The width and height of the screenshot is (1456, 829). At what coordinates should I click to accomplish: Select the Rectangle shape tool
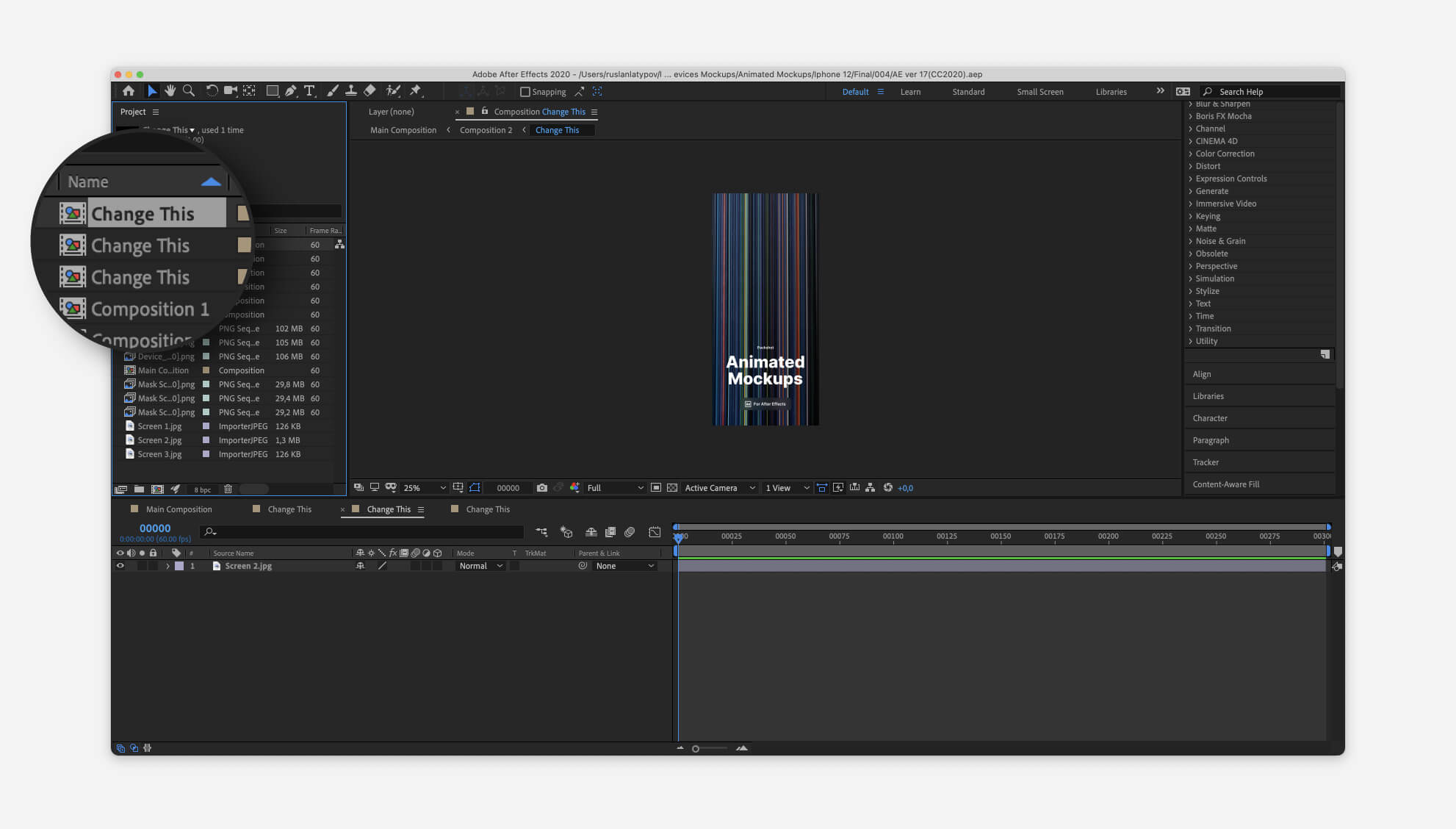pyautogui.click(x=272, y=91)
